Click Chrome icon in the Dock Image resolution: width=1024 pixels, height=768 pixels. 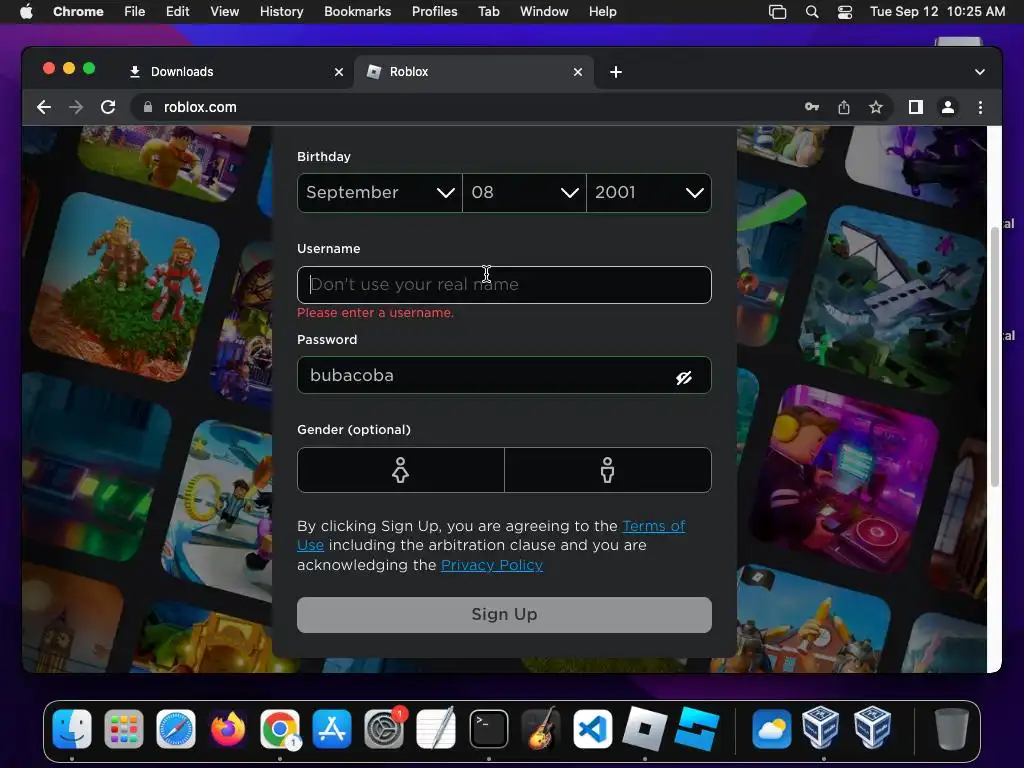point(280,729)
